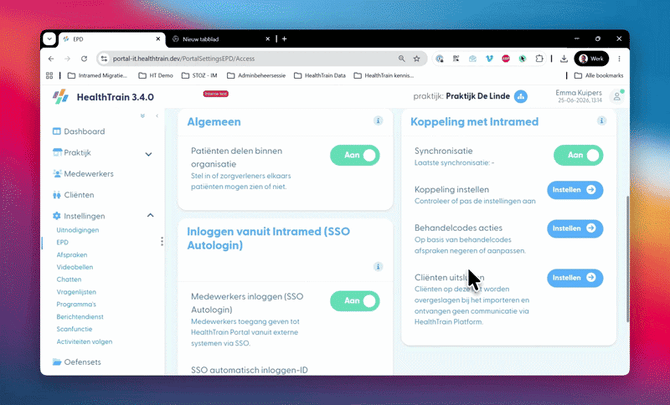Viewport: 670px width, 405px height.
Task: Click the Praktijk sidebar icon
Action: coord(57,152)
